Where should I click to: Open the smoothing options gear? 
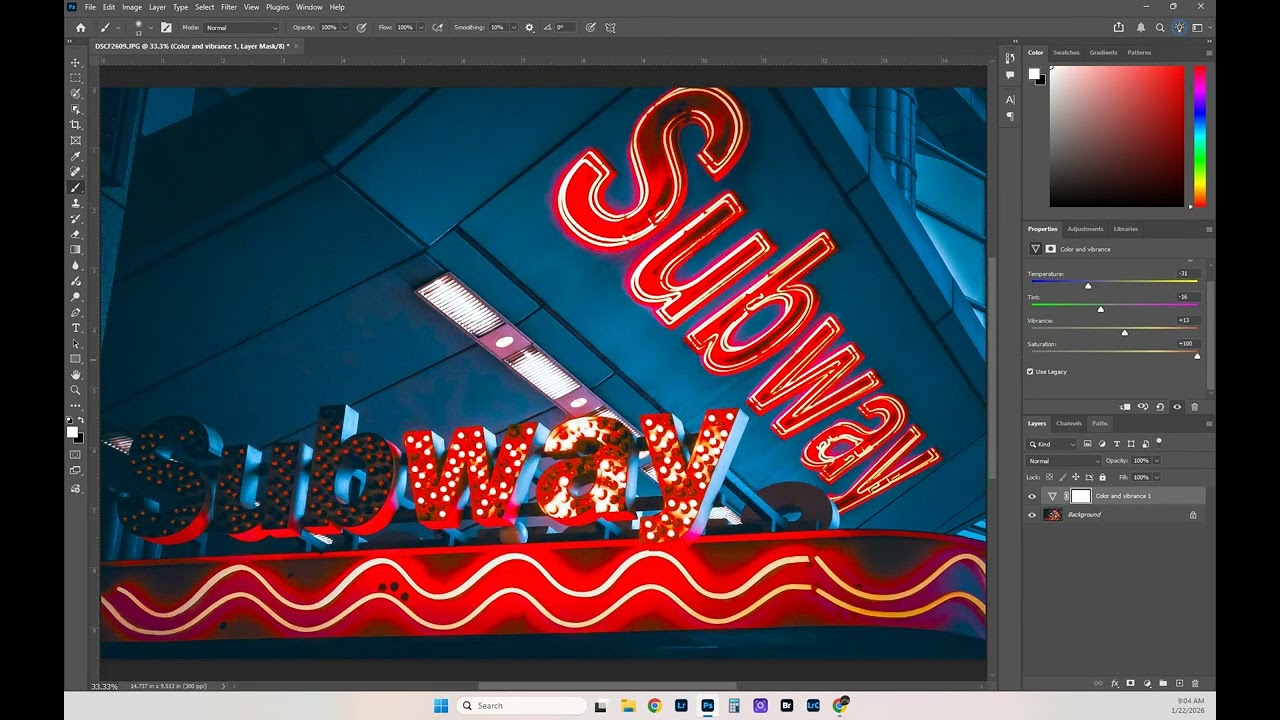tap(529, 27)
